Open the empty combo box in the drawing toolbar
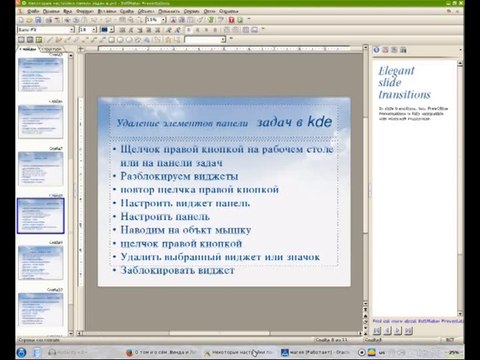Image resolution: width=480 pixels, height=360 pixels. click(205, 40)
